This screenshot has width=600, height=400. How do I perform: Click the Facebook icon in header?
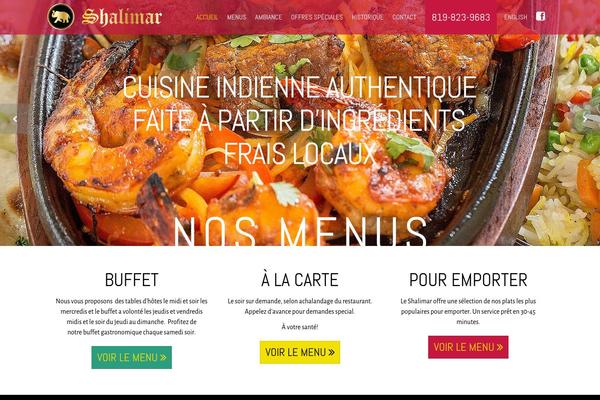[540, 16]
